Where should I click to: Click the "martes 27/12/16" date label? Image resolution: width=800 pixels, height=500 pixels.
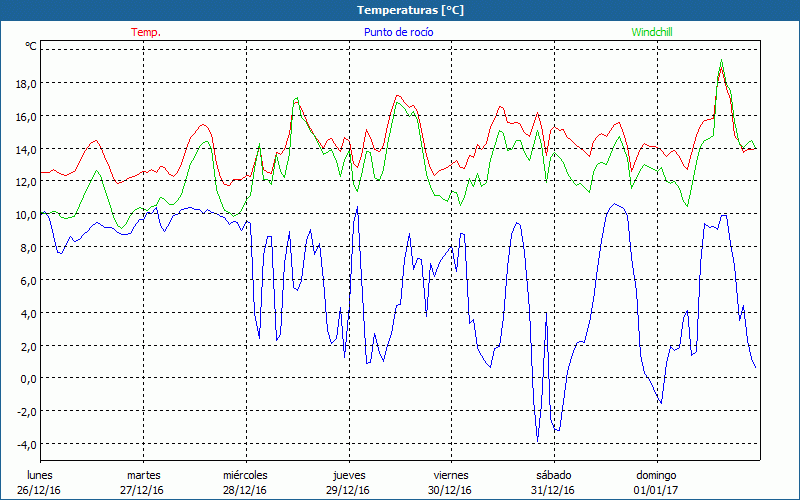(x=143, y=482)
